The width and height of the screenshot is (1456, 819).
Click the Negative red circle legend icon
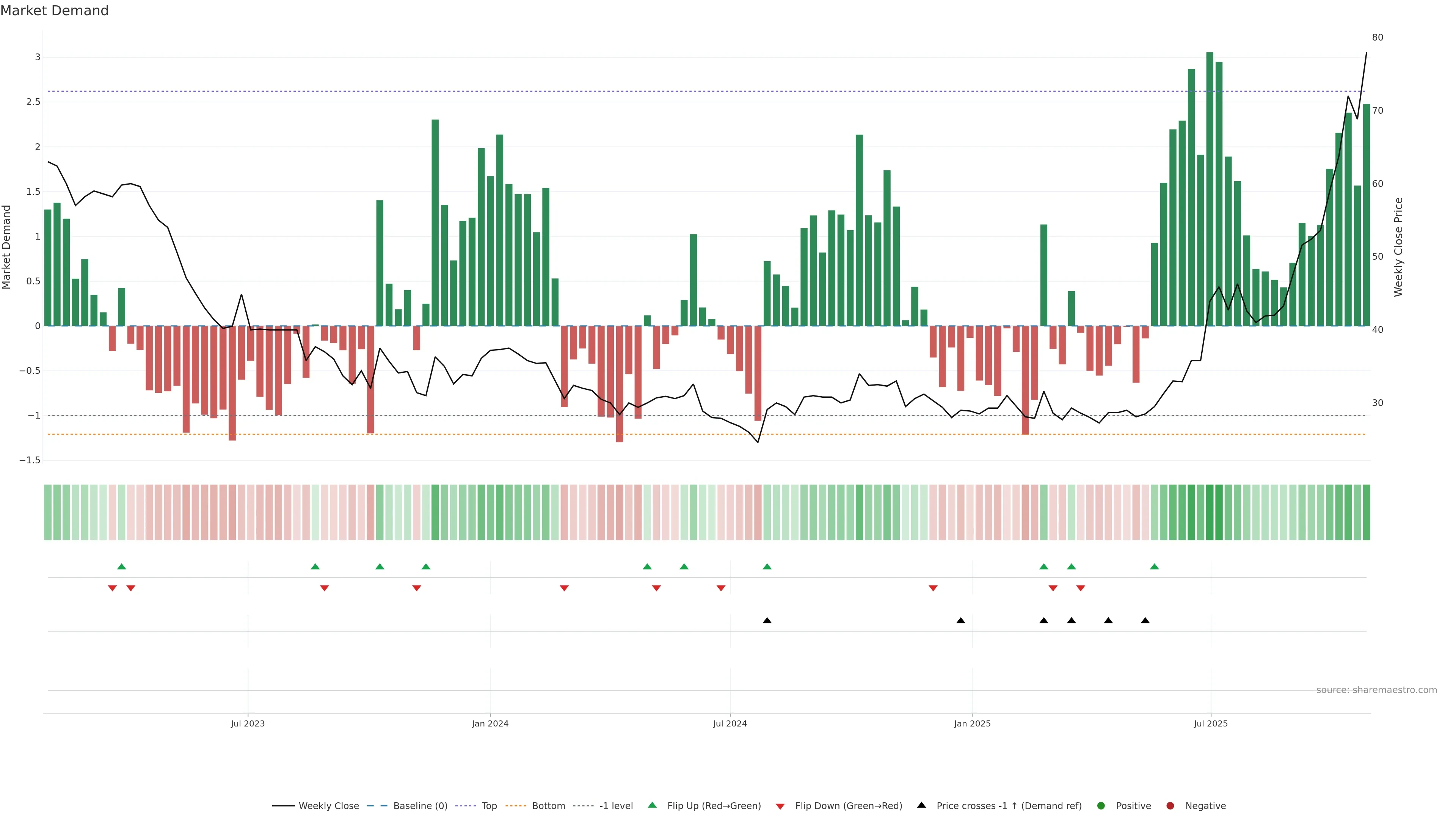[x=1170, y=806]
